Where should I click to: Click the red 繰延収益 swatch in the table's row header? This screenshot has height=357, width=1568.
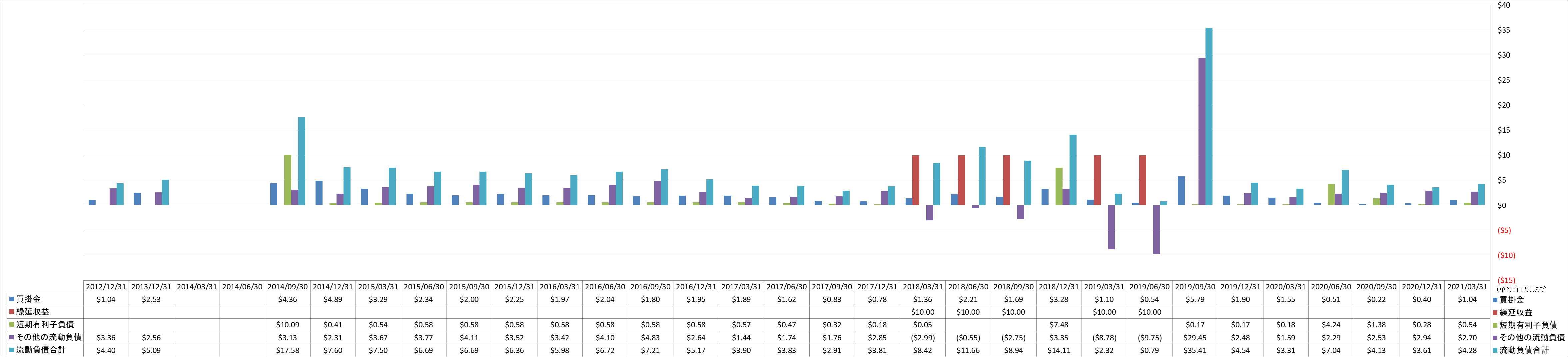click(x=12, y=312)
